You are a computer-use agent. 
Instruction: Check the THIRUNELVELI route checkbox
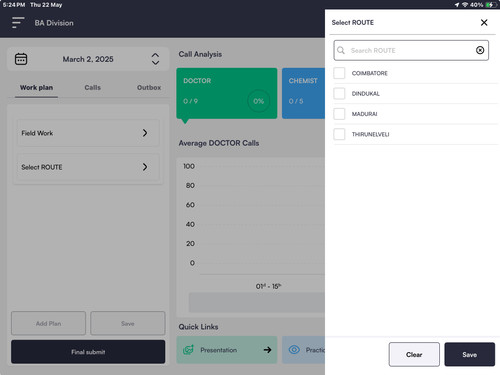pos(339,134)
